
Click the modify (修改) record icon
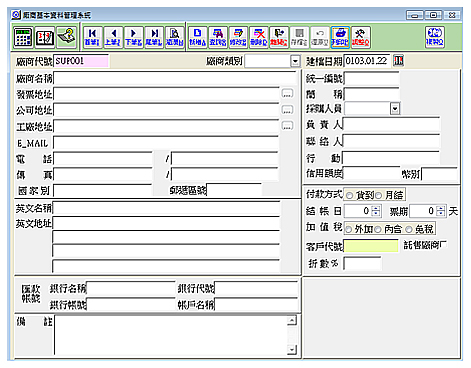(x=238, y=37)
